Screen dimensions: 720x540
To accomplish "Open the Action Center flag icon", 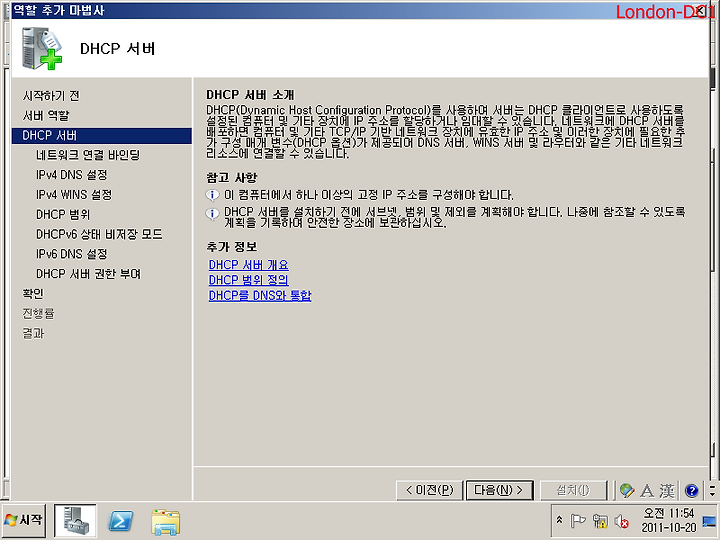I will pos(578,521).
